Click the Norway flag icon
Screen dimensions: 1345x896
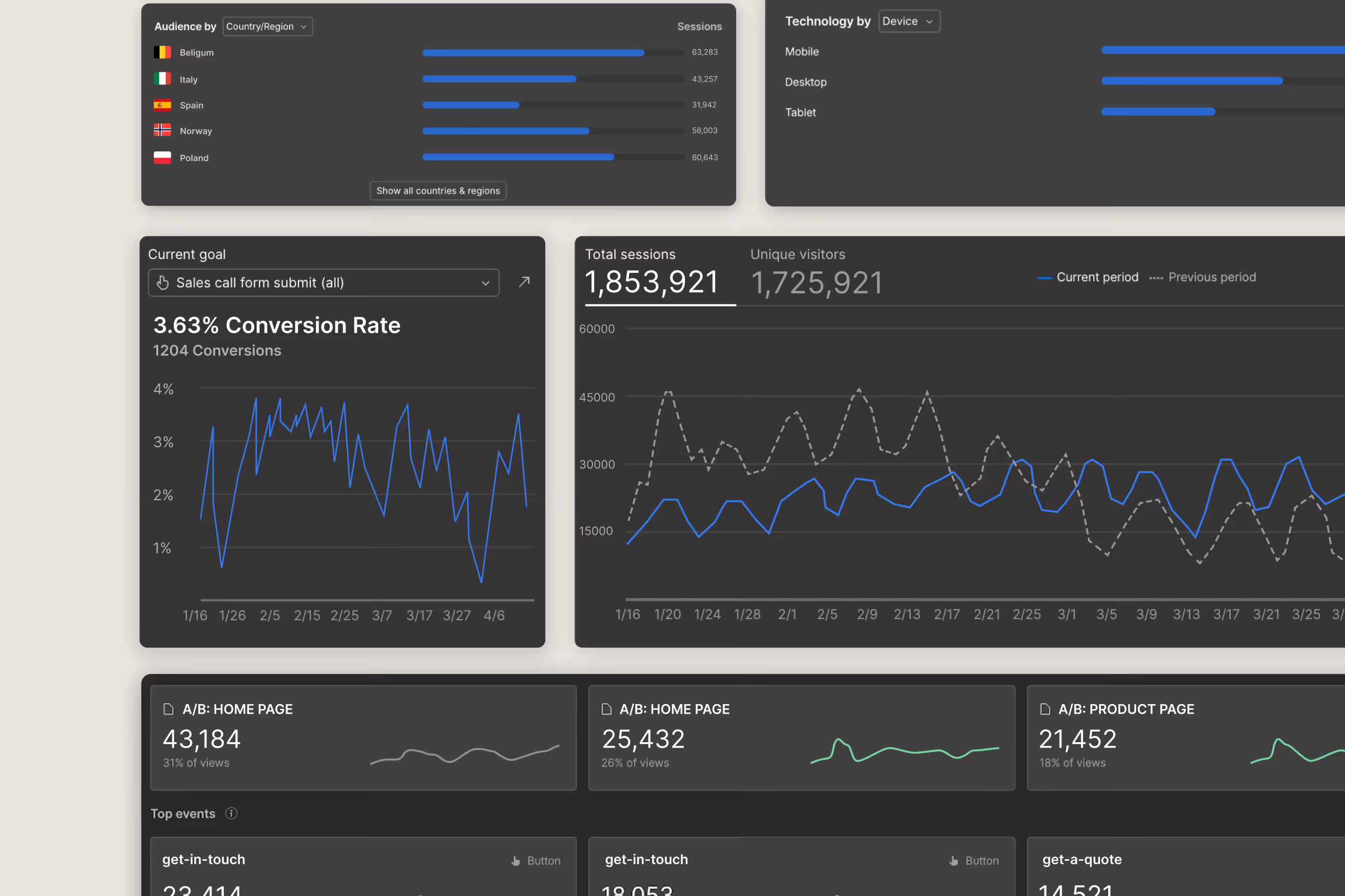[x=163, y=130]
